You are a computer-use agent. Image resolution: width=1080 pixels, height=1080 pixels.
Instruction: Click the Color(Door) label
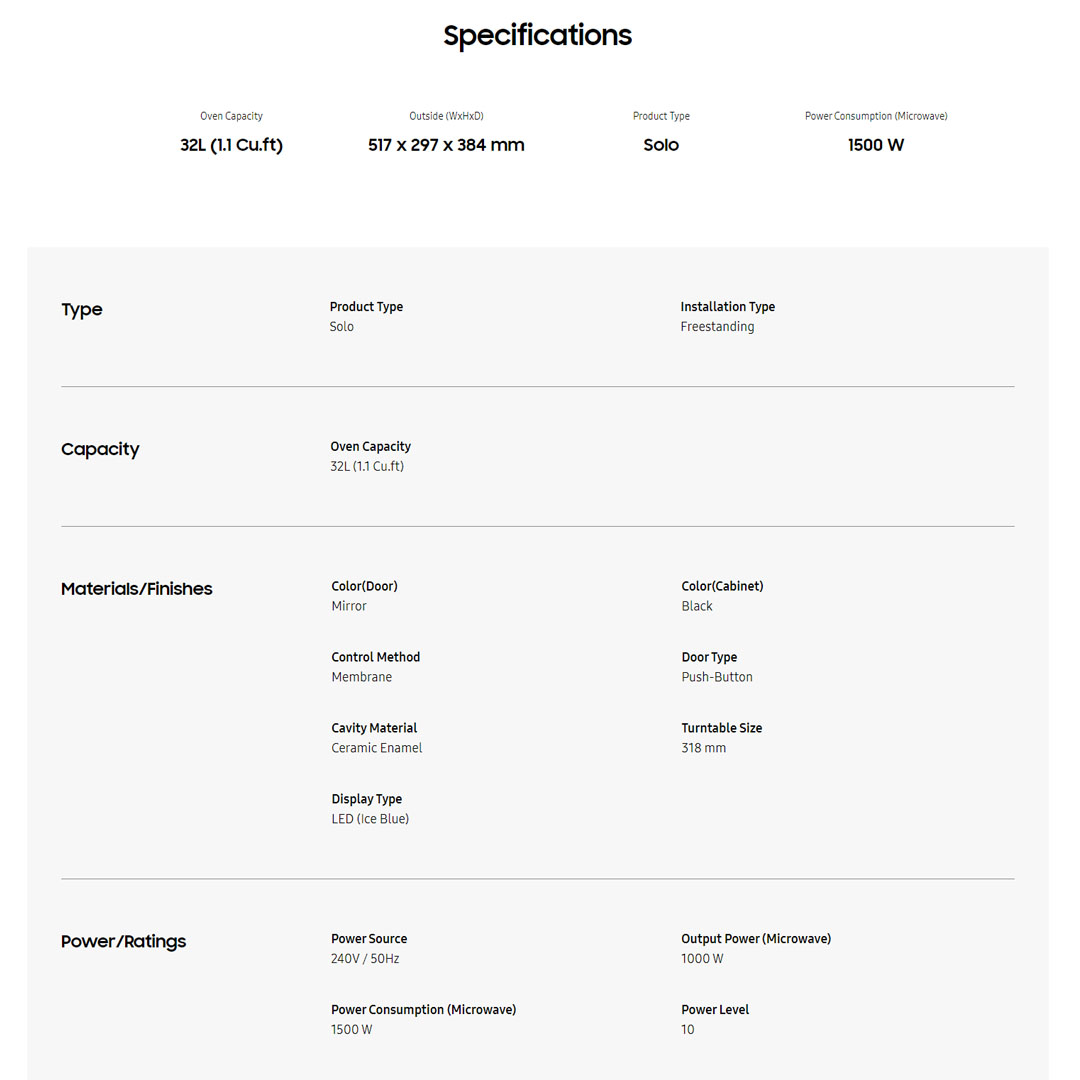(364, 586)
